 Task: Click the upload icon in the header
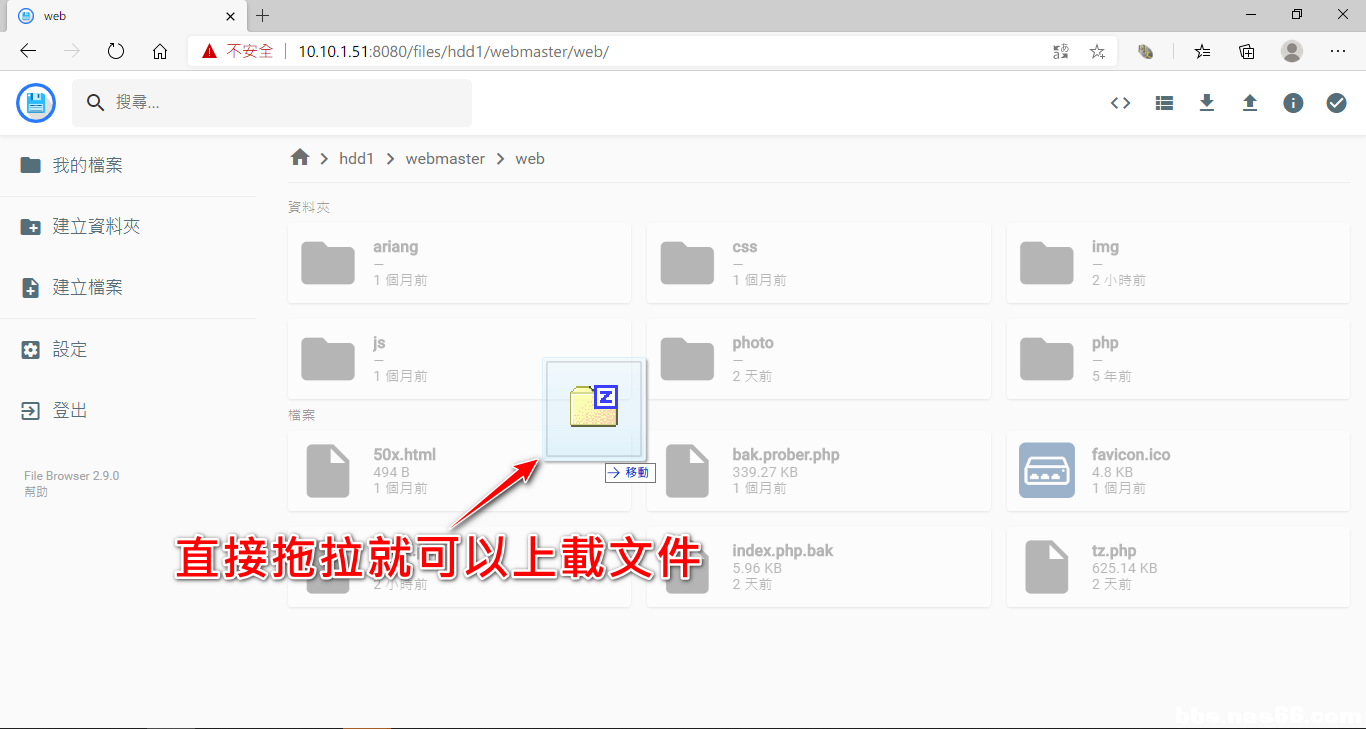click(x=1250, y=103)
